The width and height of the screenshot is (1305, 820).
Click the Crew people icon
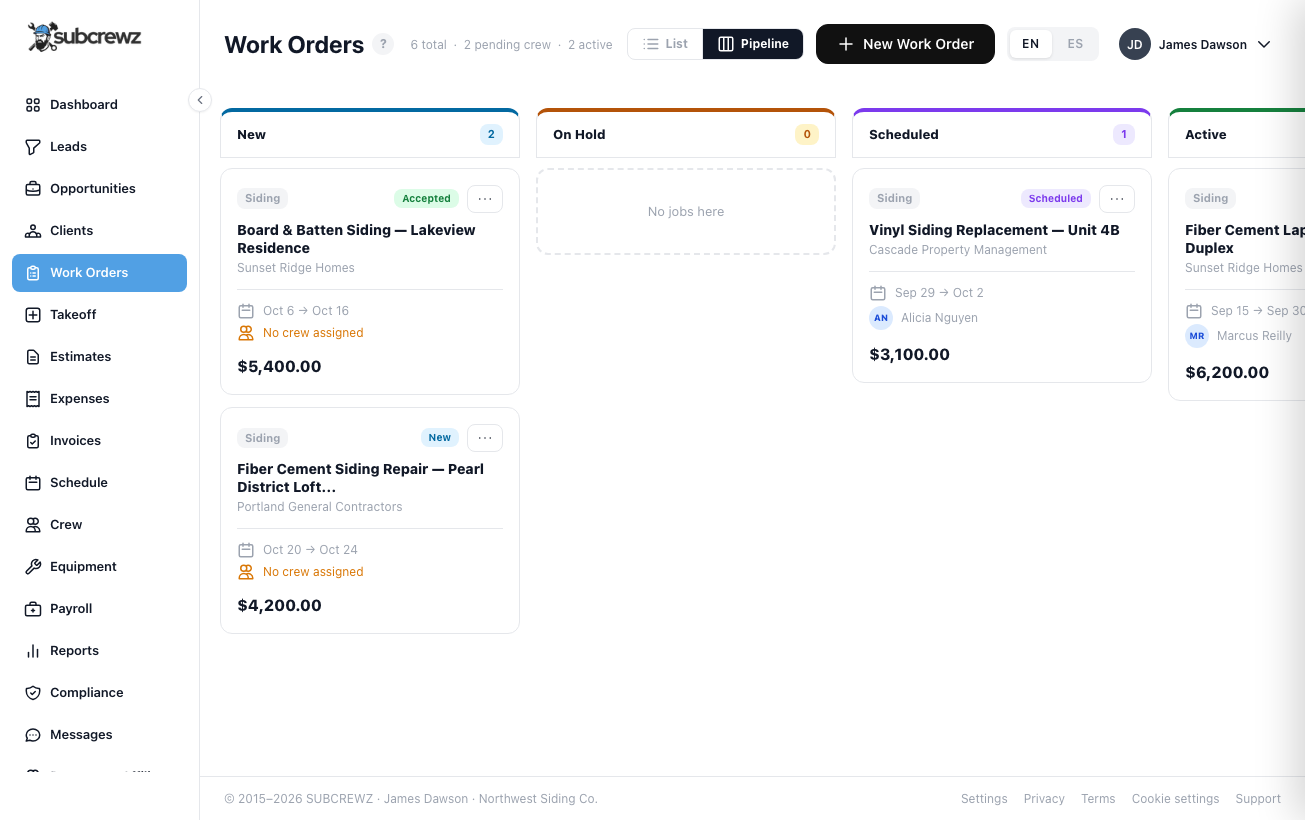[33, 525]
